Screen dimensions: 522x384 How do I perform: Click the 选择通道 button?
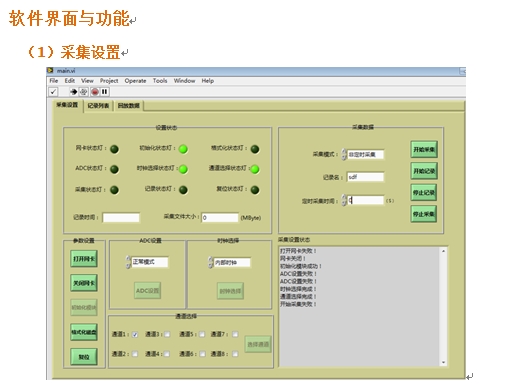(x=258, y=344)
